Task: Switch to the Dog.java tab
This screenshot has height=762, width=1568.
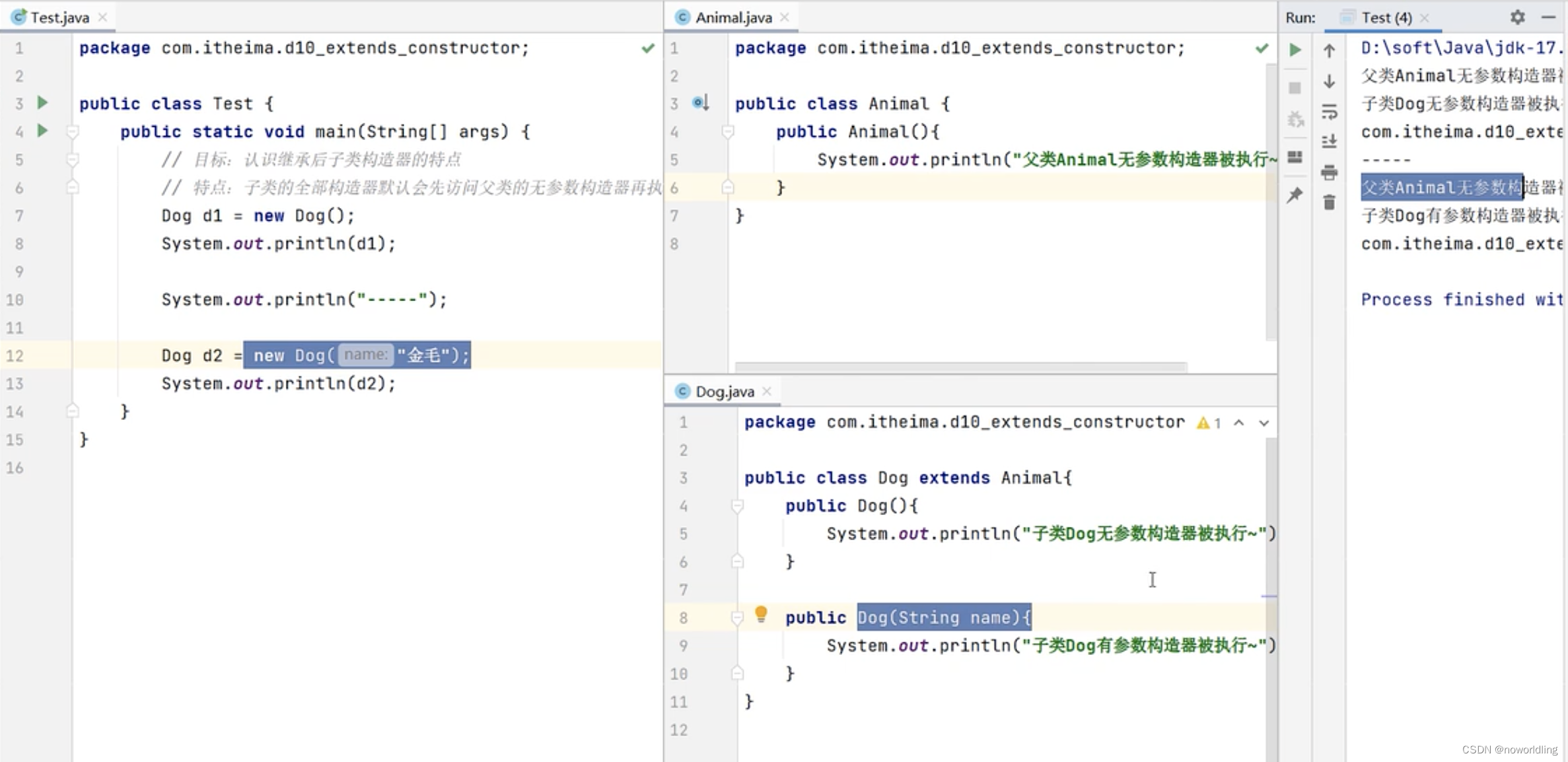Action: (723, 392)
